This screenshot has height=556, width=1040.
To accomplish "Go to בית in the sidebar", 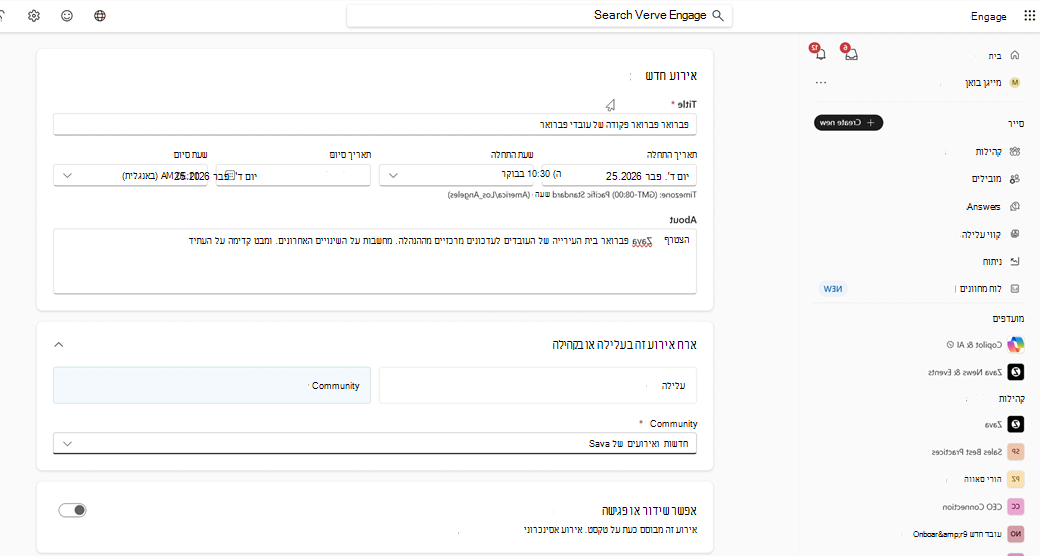I will click(994, 56).
